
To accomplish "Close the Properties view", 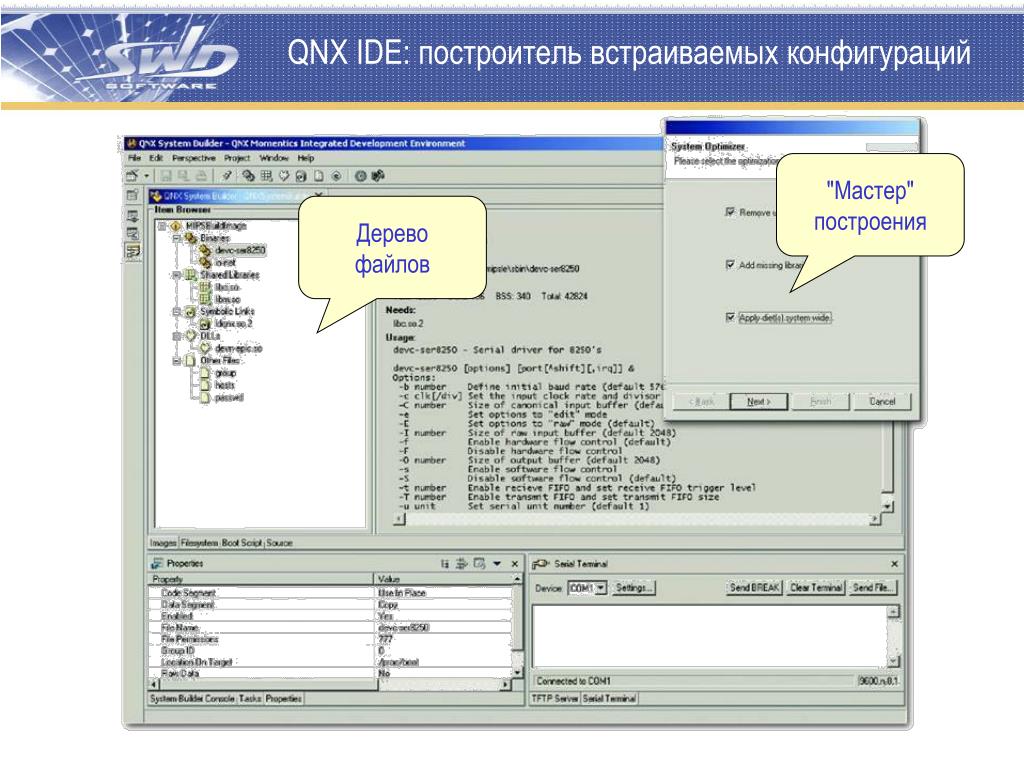I will click(x=515, y=564).
